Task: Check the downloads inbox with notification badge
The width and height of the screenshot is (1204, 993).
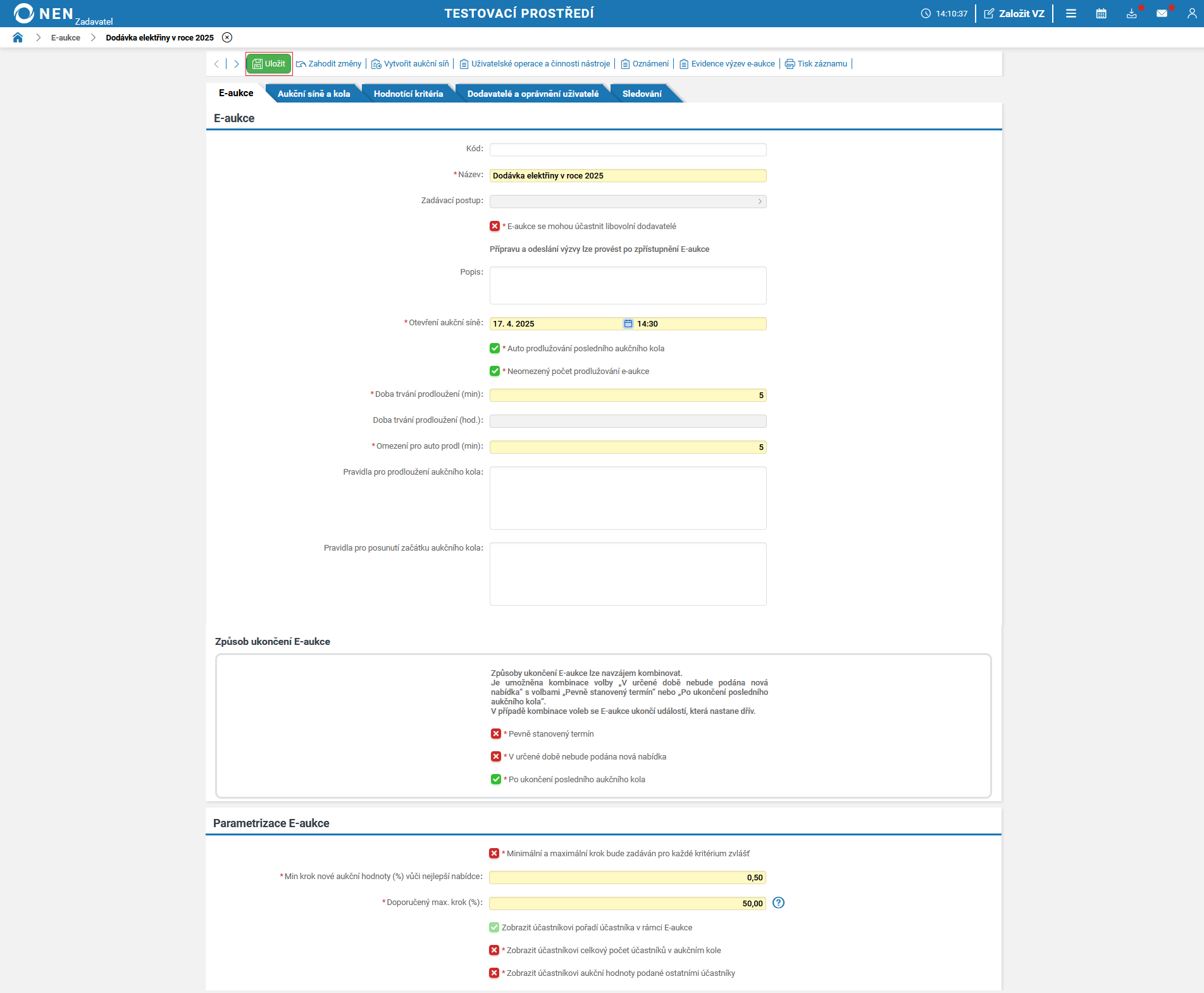Action: tap(1132, 13)
